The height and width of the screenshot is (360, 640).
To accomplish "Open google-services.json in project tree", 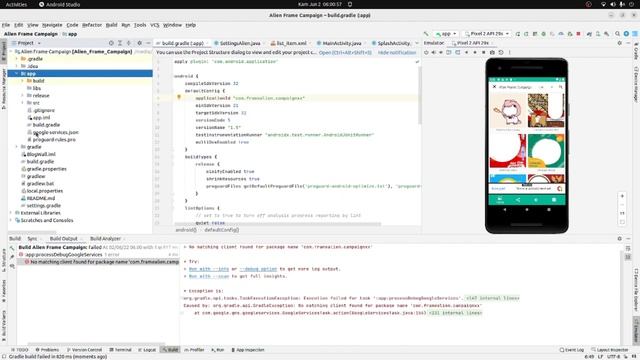I will tap(56, 132).
